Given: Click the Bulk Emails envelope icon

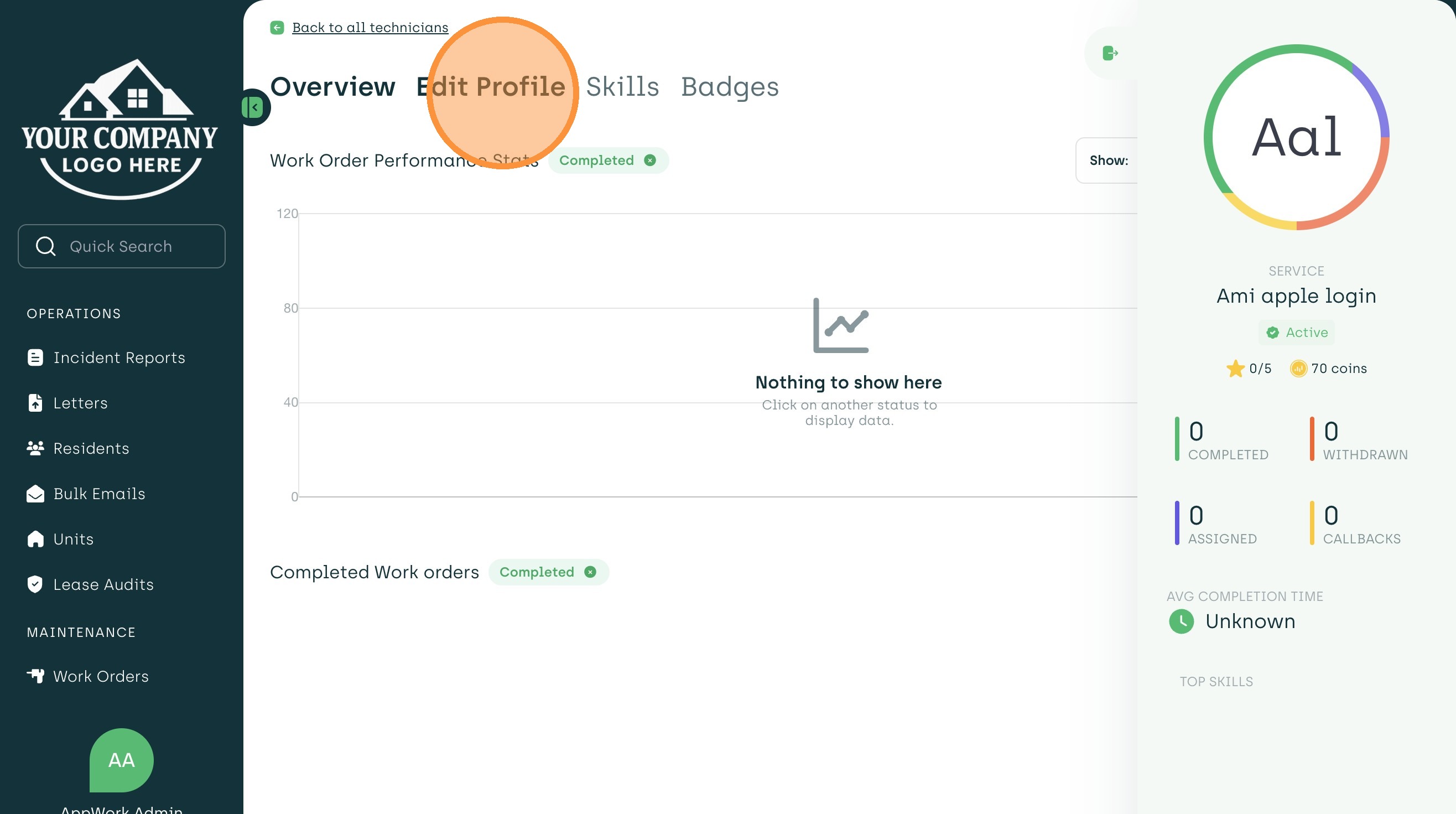Looking at the screenshot, I should tap(35, 494).
